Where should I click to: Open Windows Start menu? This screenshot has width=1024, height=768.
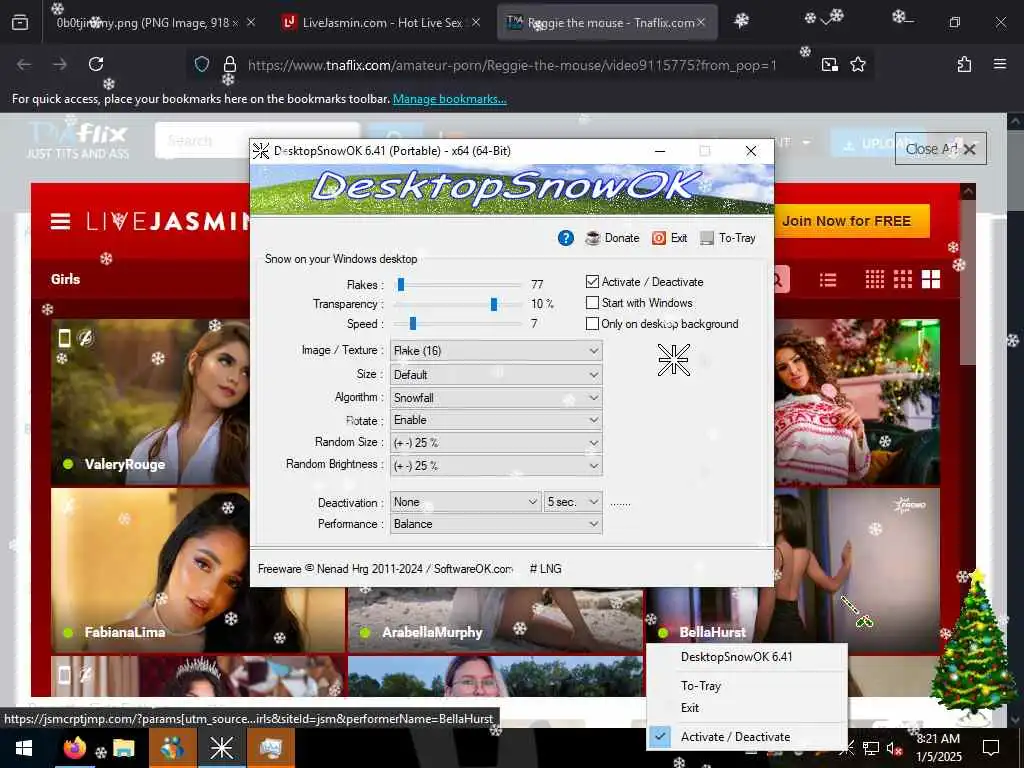point(24,748)
